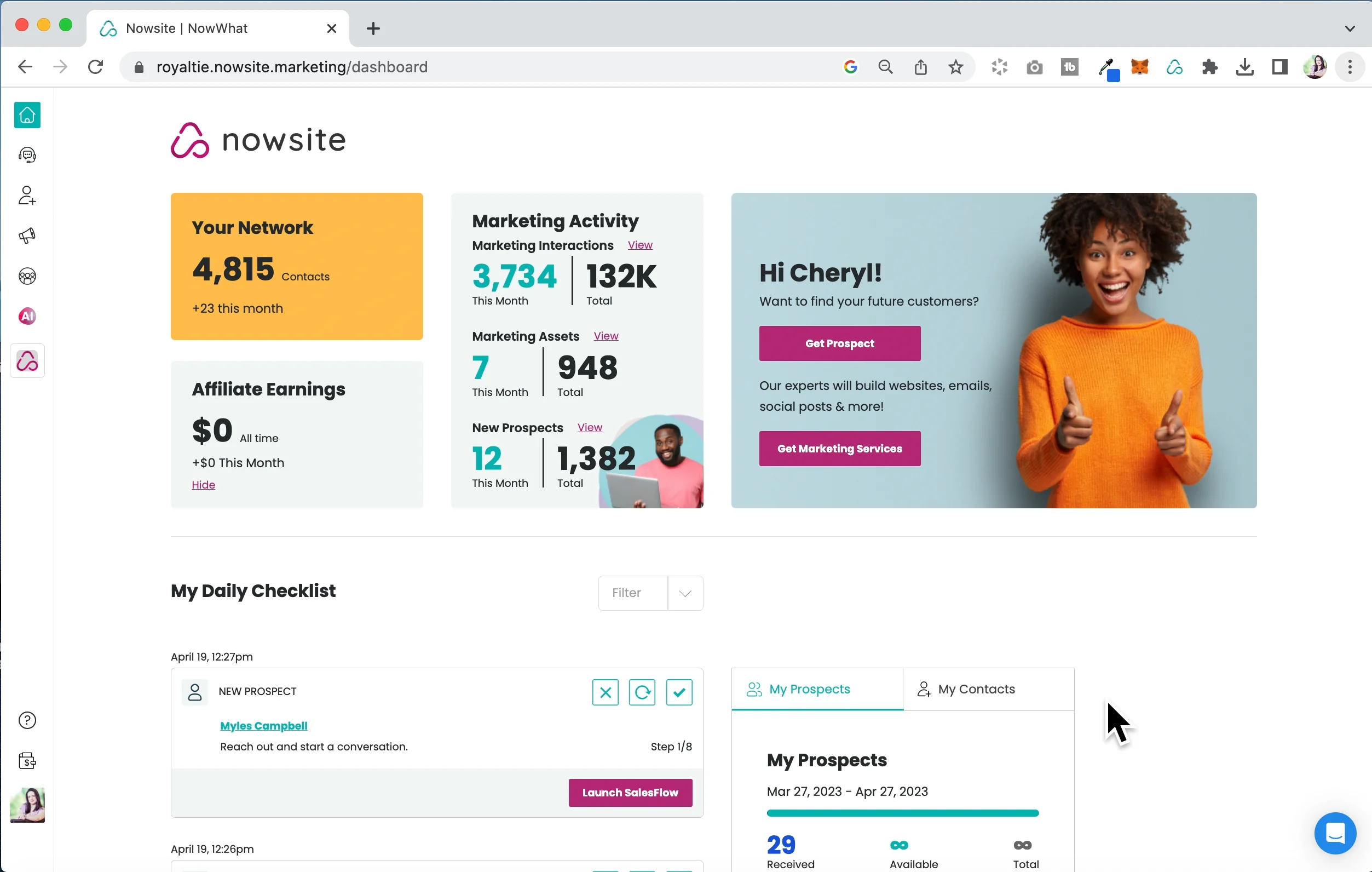Click the browser address bar URL
Viewport: 1372px width, 872px height.
(x=292, y=67)
